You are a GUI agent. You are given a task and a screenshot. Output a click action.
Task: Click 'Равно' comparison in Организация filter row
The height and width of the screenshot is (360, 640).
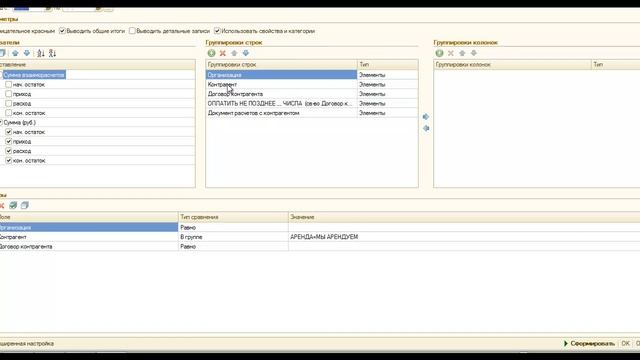tap(233, 227)
